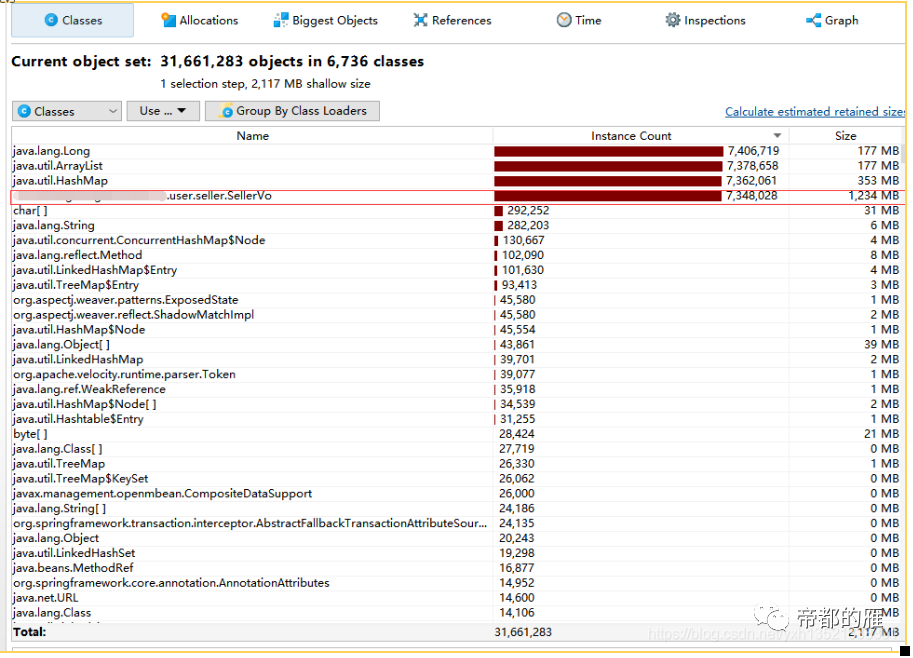Select the java.lang.Object[ ] row
The image size is (913, 658).
click(x=456, y=345)
